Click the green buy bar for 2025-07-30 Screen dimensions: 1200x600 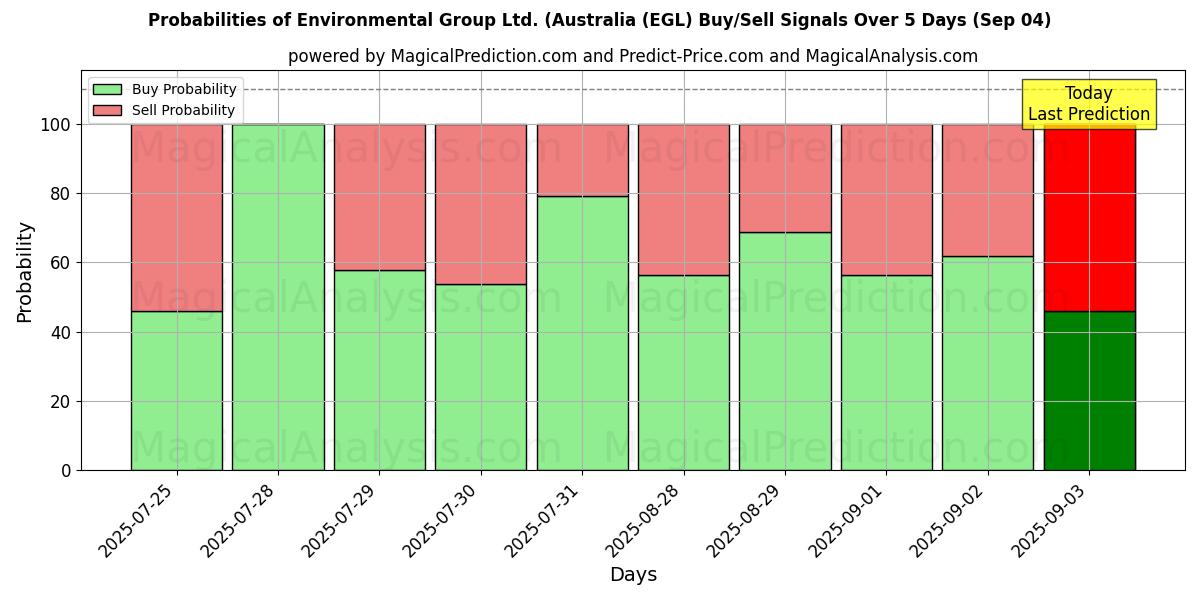[481, 377]
